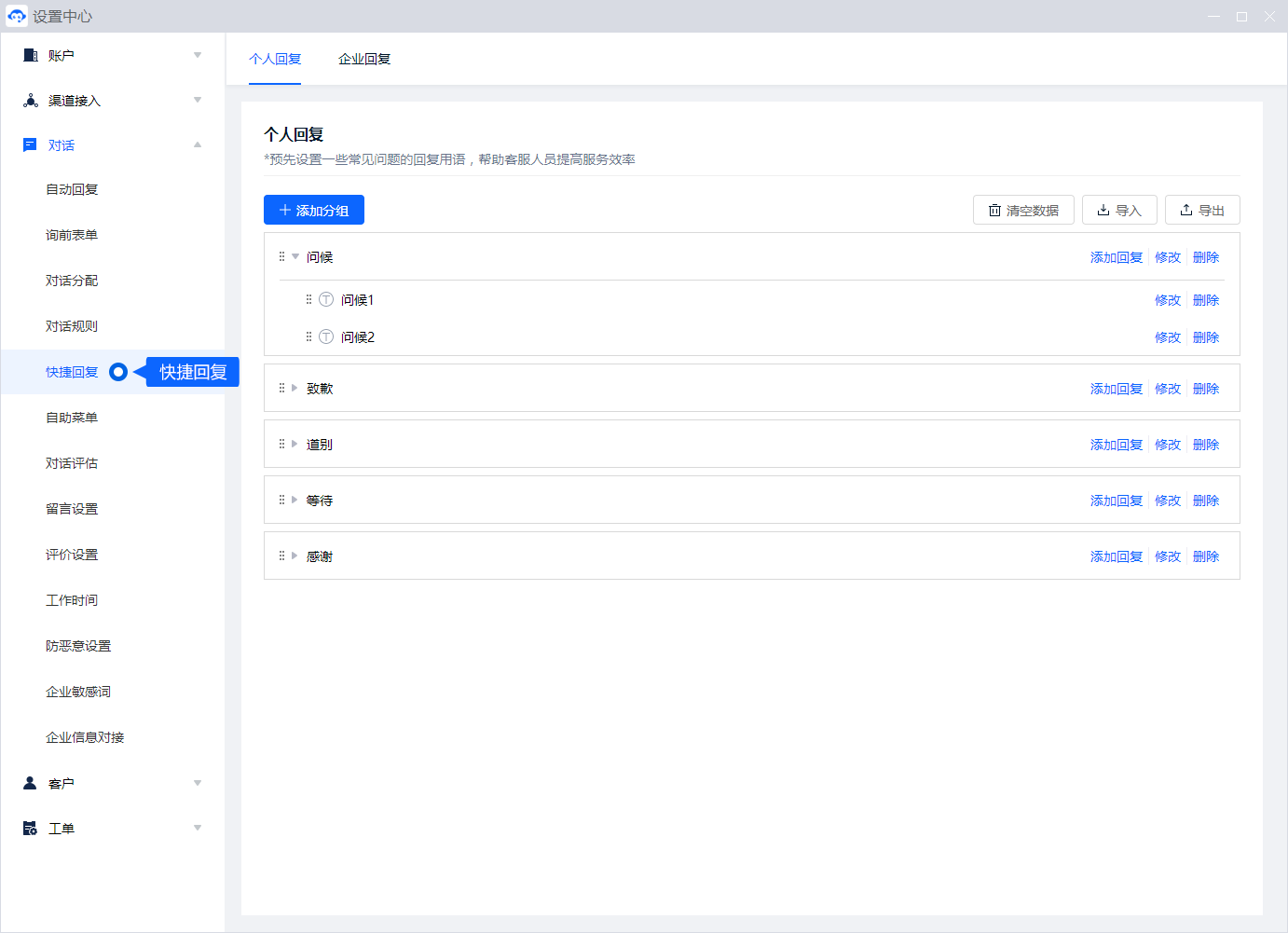Expand the 账户 sidebar section arrow
This screenshot has width=1288, height=933.
[198, 55]
